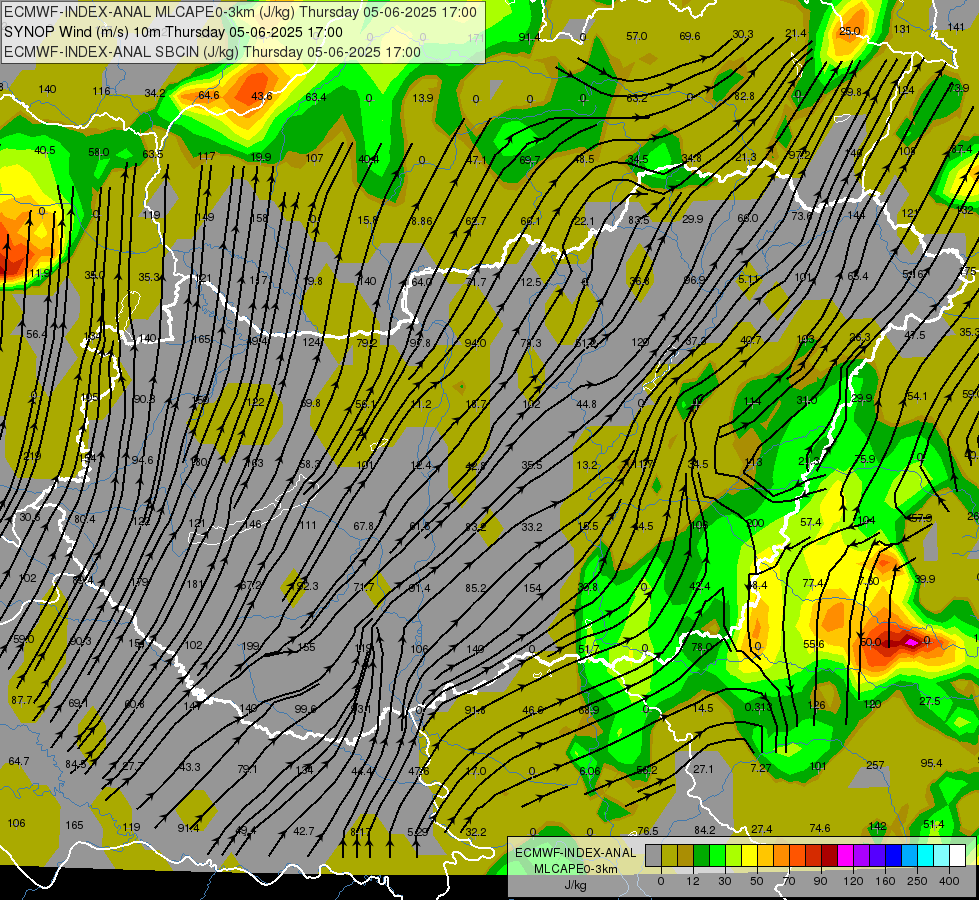
Task: Click the legend label ECMWF-INDEX-ANAL
Action: [x=575, y=853]
